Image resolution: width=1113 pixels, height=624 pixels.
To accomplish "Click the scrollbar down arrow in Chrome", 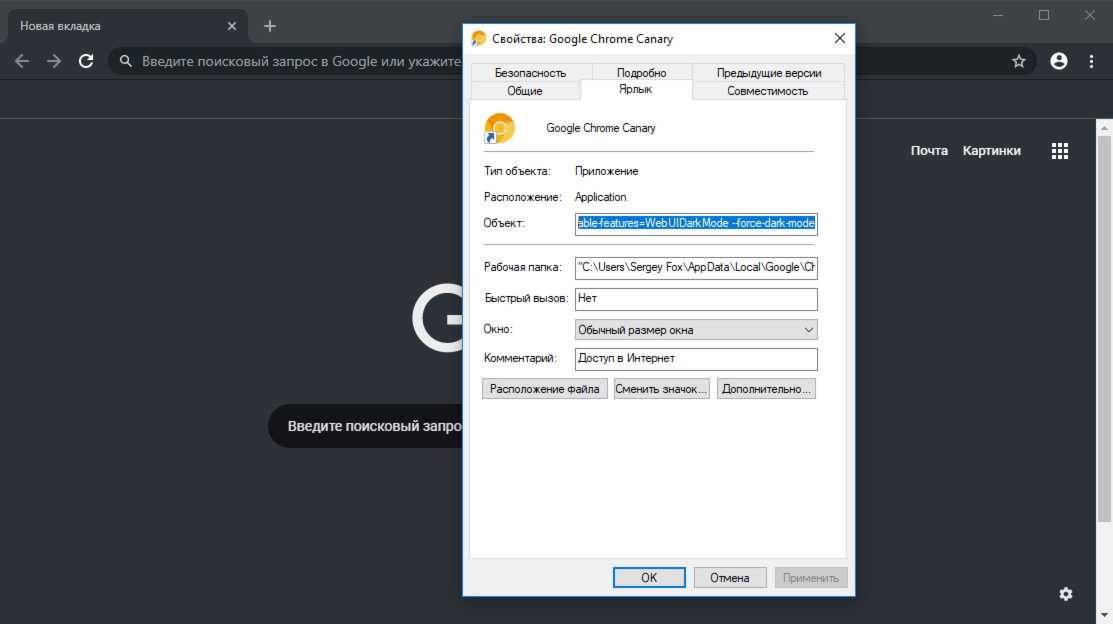I will click(x=1104, y=615).
